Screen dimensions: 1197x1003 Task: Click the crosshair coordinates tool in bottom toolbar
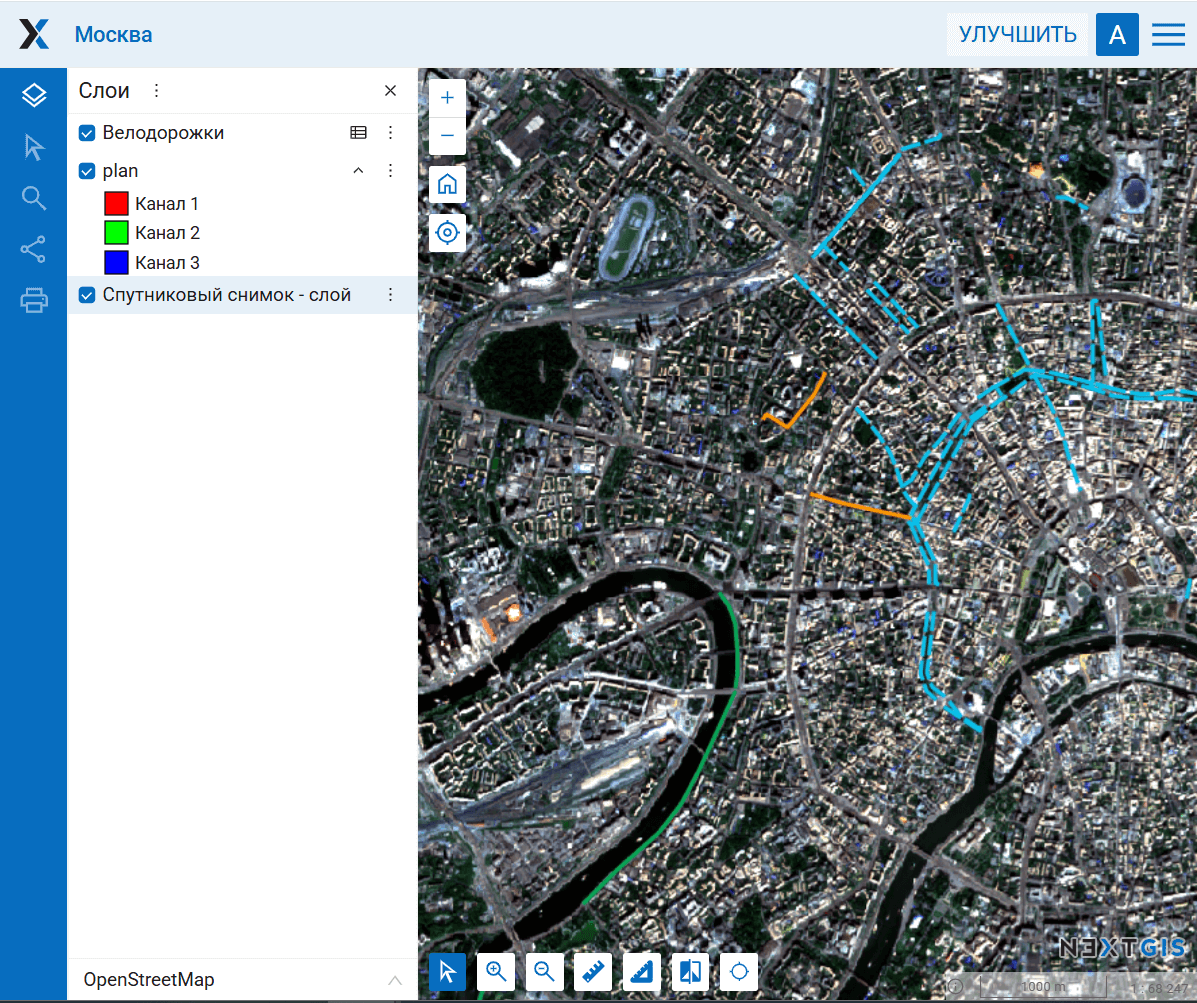point(739,971)
